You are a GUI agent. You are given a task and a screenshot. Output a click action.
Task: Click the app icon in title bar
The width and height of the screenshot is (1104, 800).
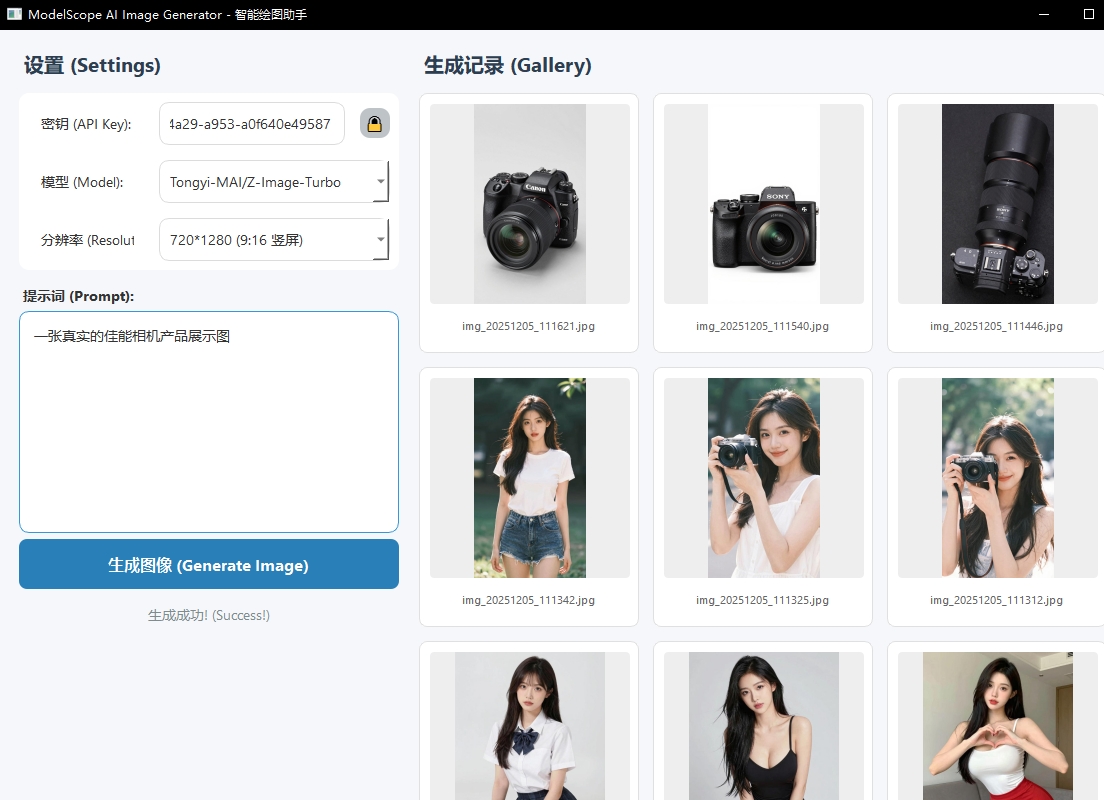[x=14, y=15]
